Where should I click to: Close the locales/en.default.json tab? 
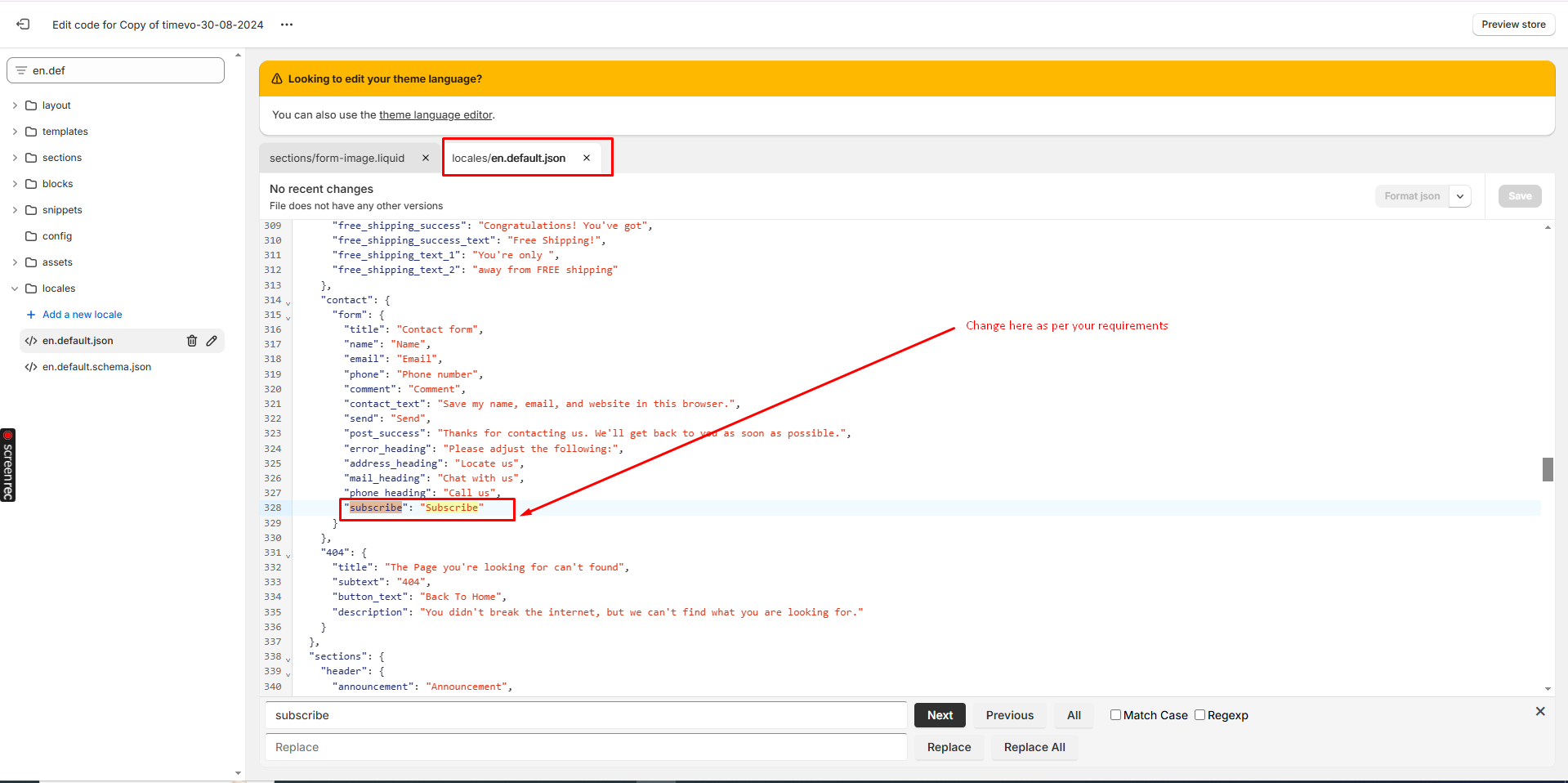tap(587, 158)
